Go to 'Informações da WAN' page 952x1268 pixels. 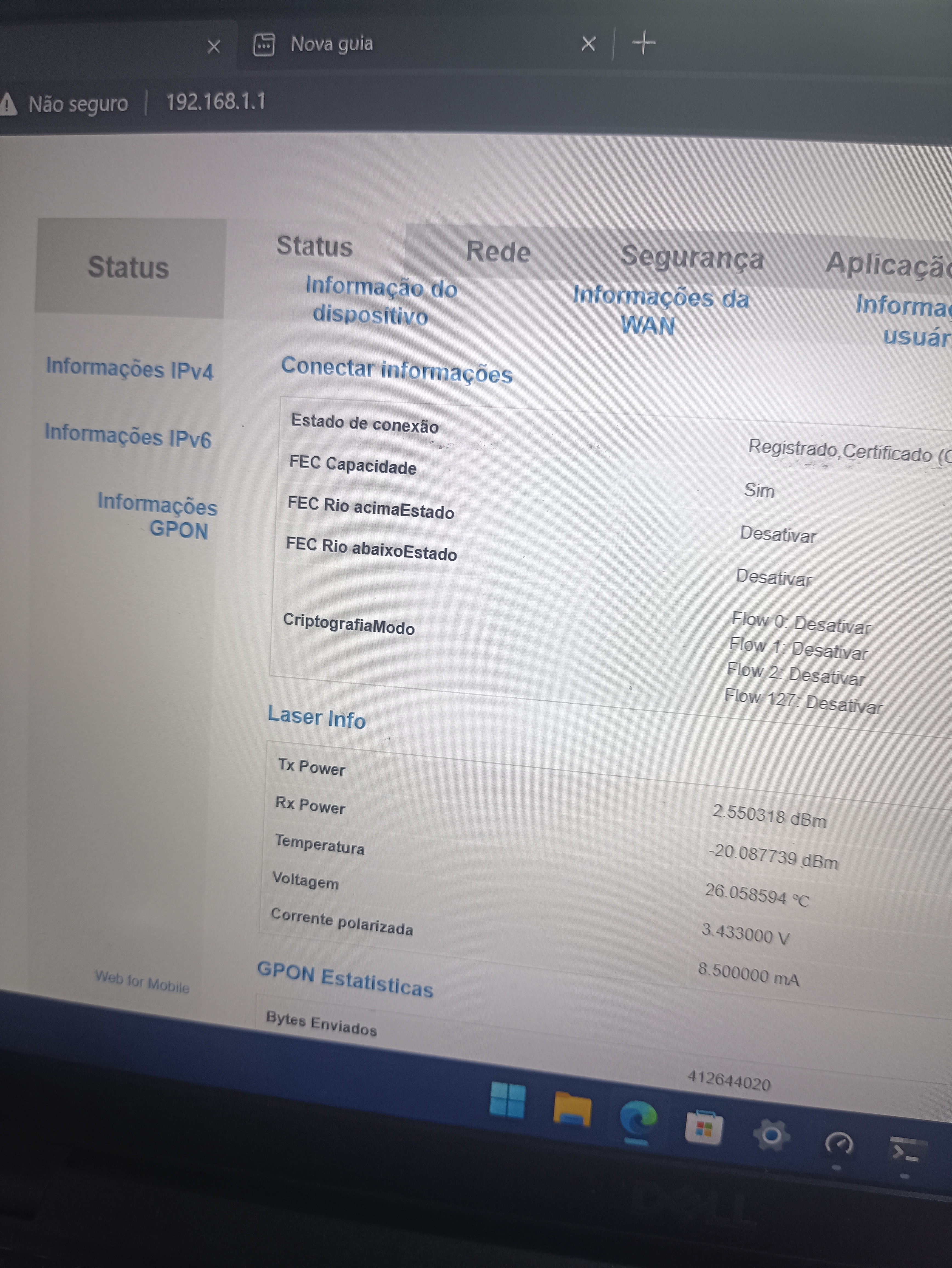[x=660, y=311]
